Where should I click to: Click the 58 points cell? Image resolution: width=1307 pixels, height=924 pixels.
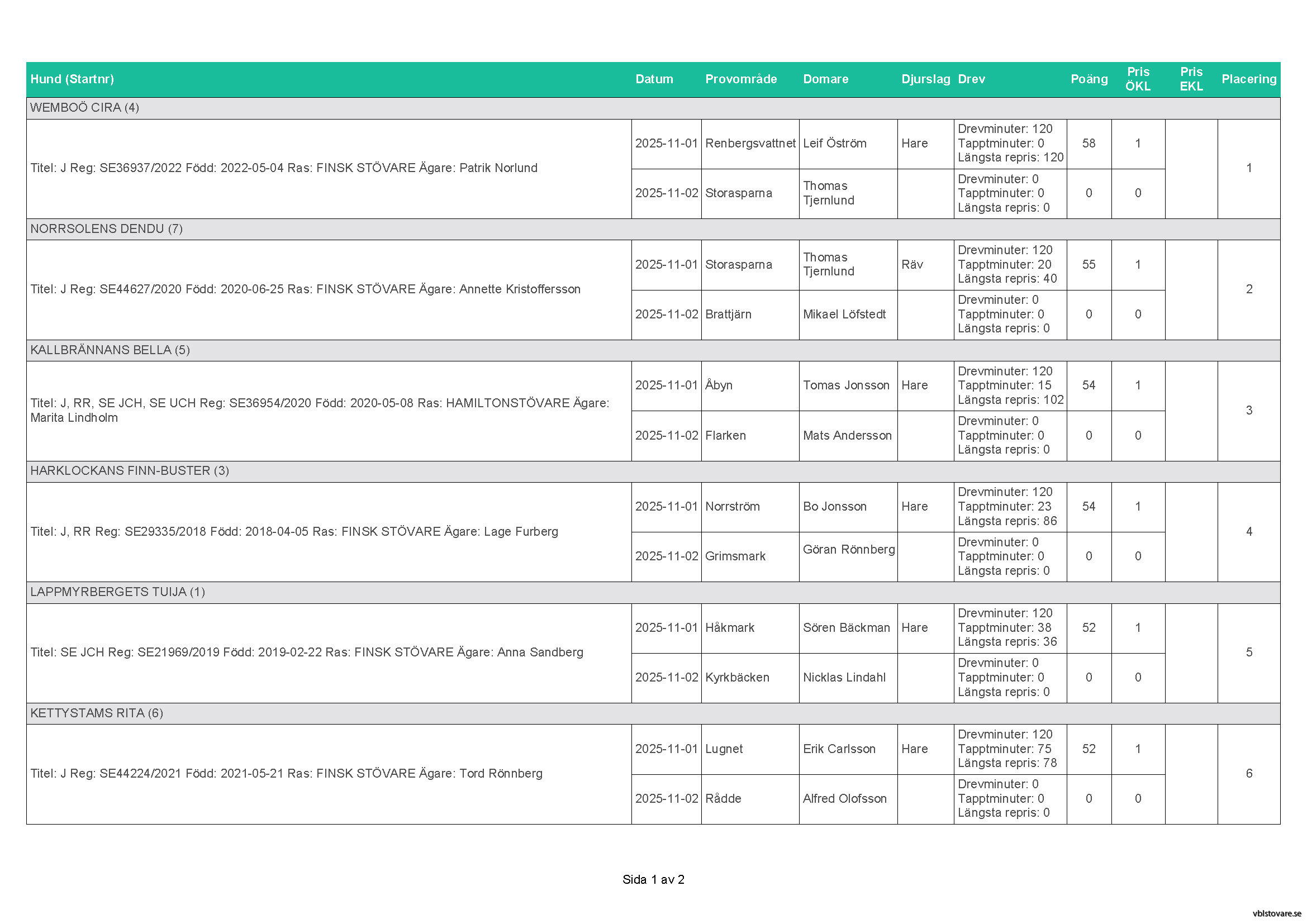coord(1089,144)
